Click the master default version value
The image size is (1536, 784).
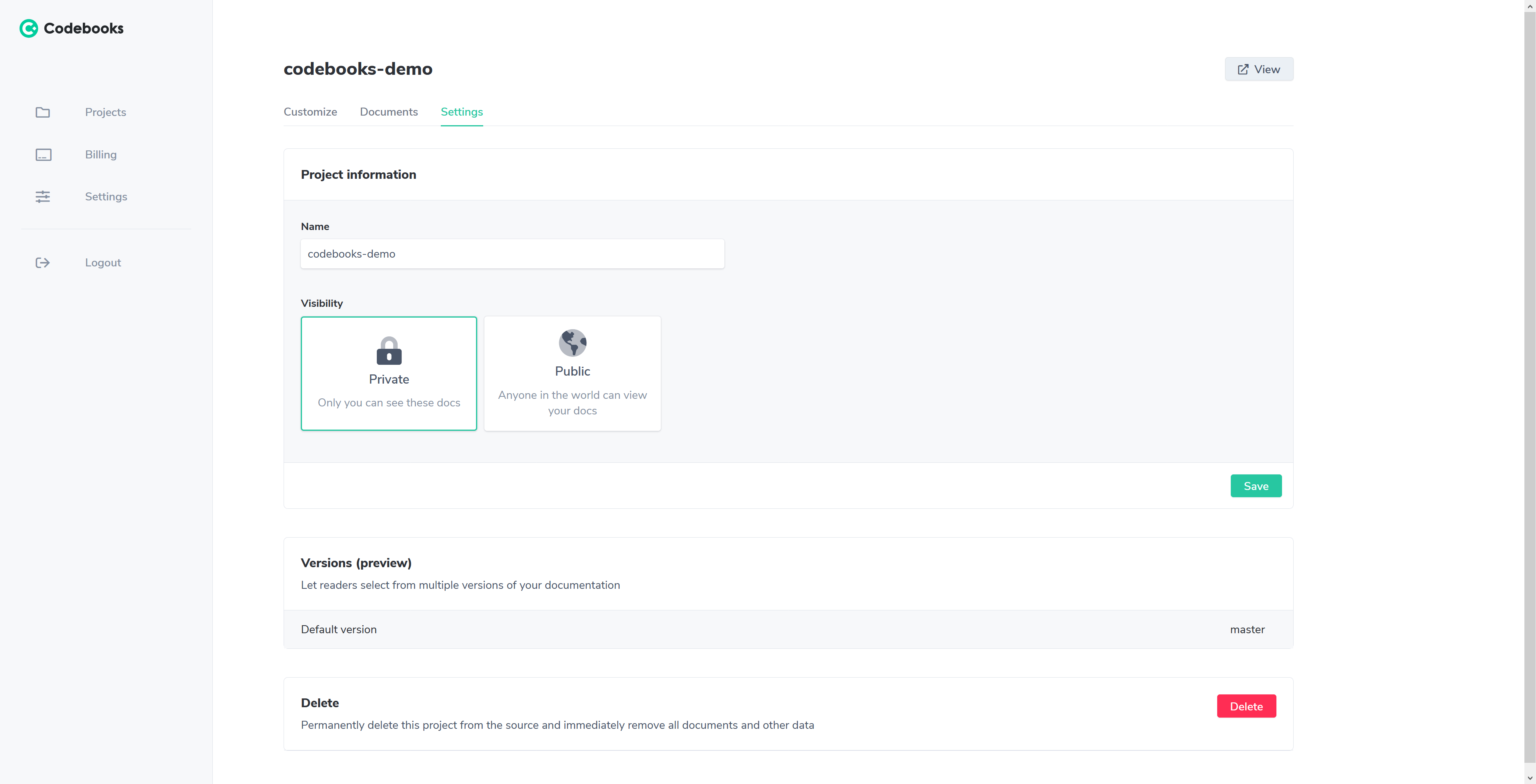[x=1247, y=630]
